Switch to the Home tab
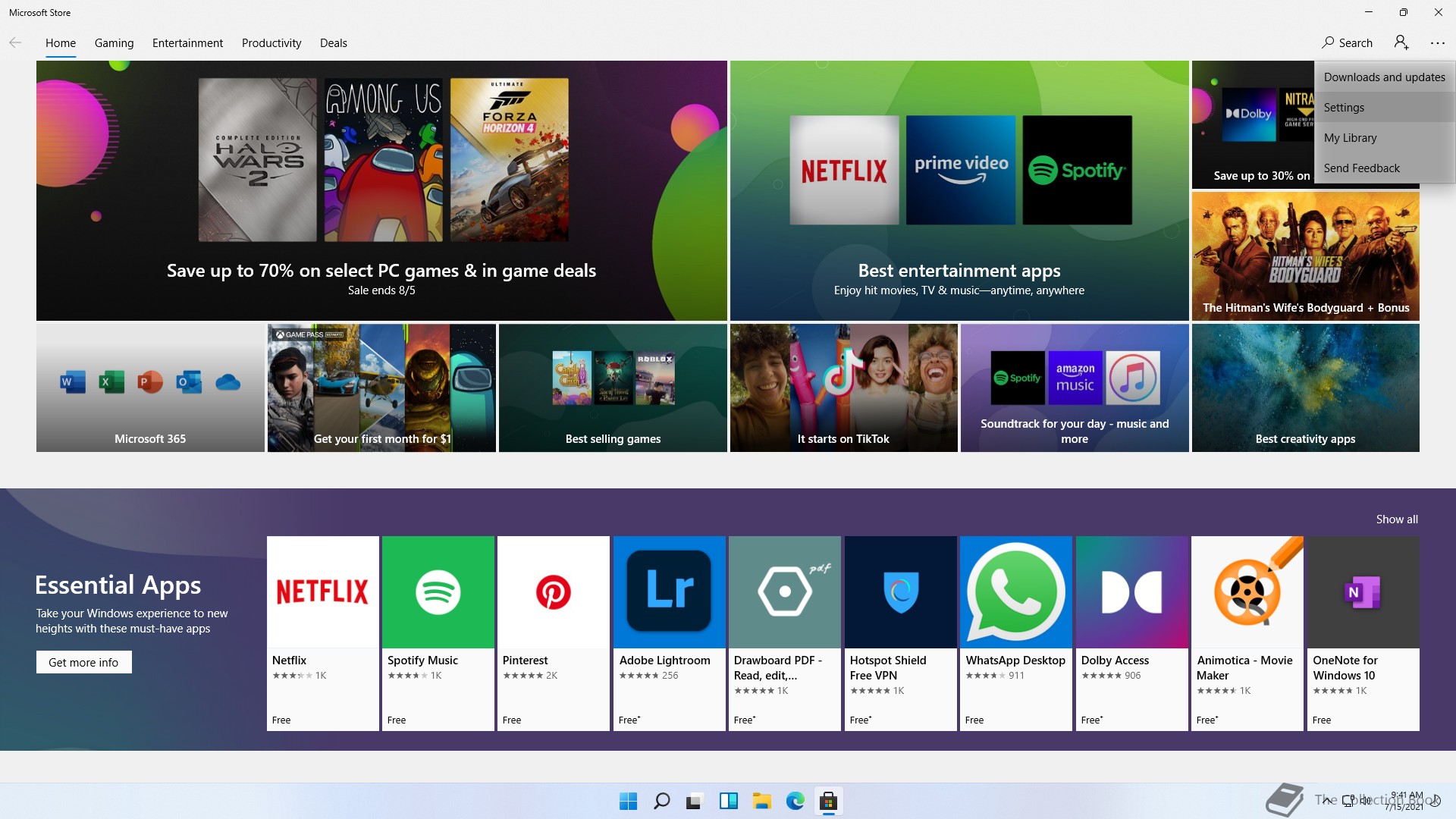 (61, 43)
